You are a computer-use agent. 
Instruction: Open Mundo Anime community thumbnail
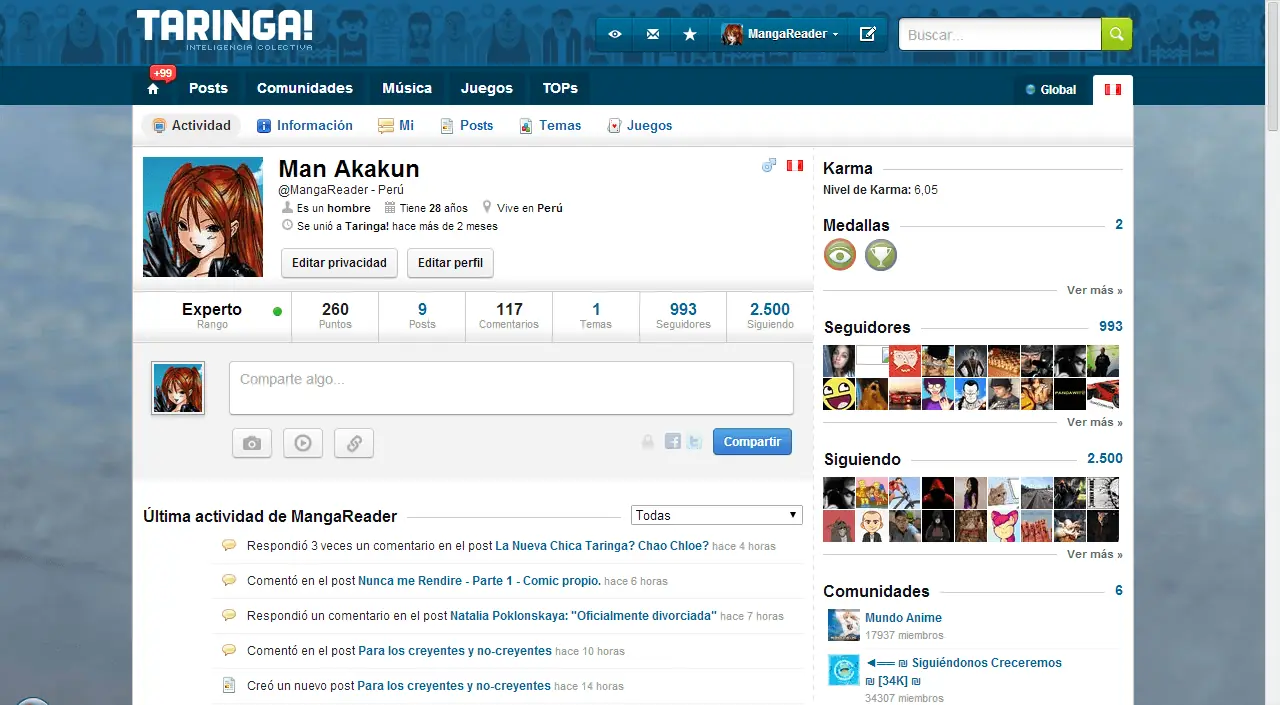tap(844, 625)
